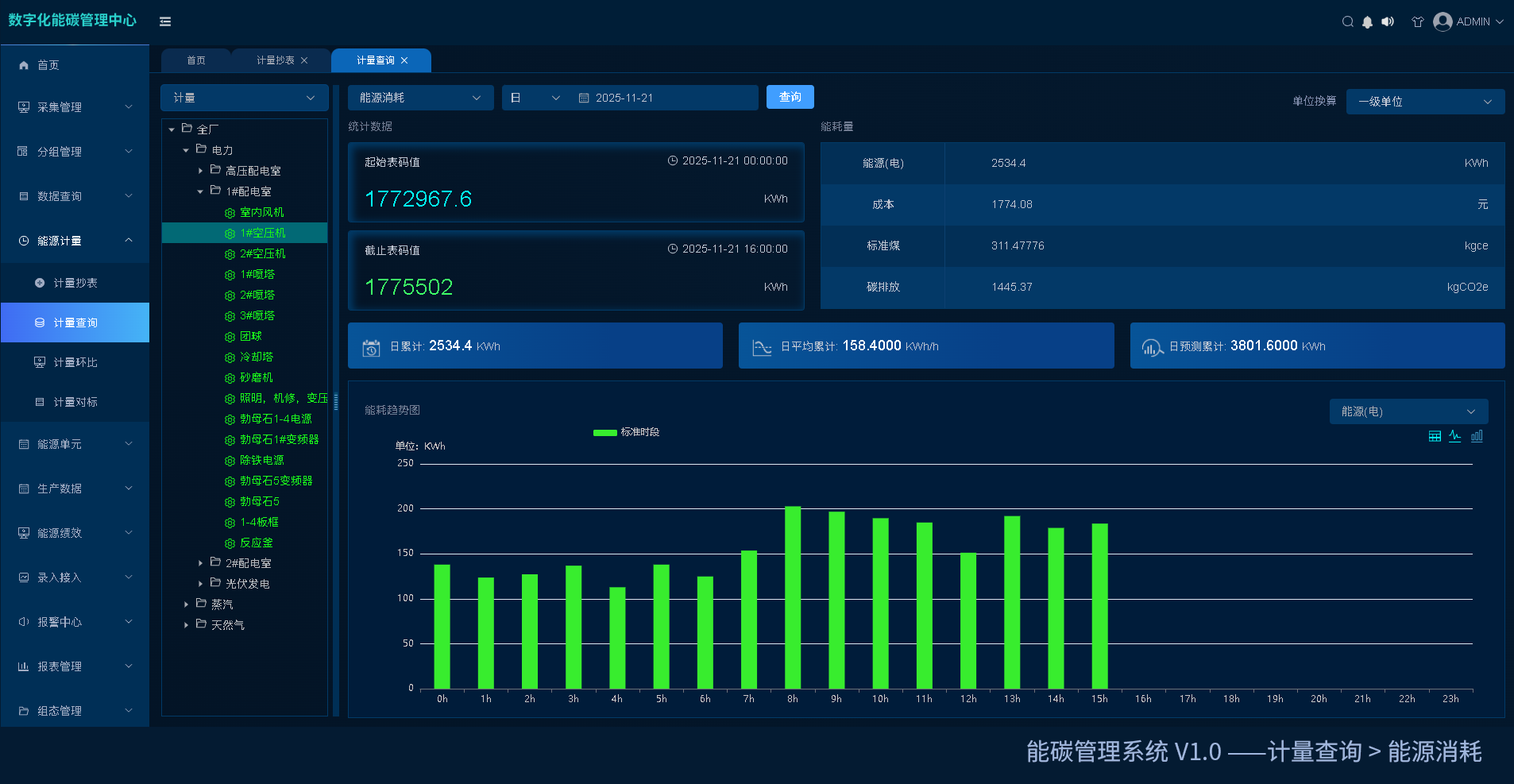Open 计量环比 in sidebar menu
This screenshot has width=1514, height=784.
pyautogui.click(x=75, y=362)
